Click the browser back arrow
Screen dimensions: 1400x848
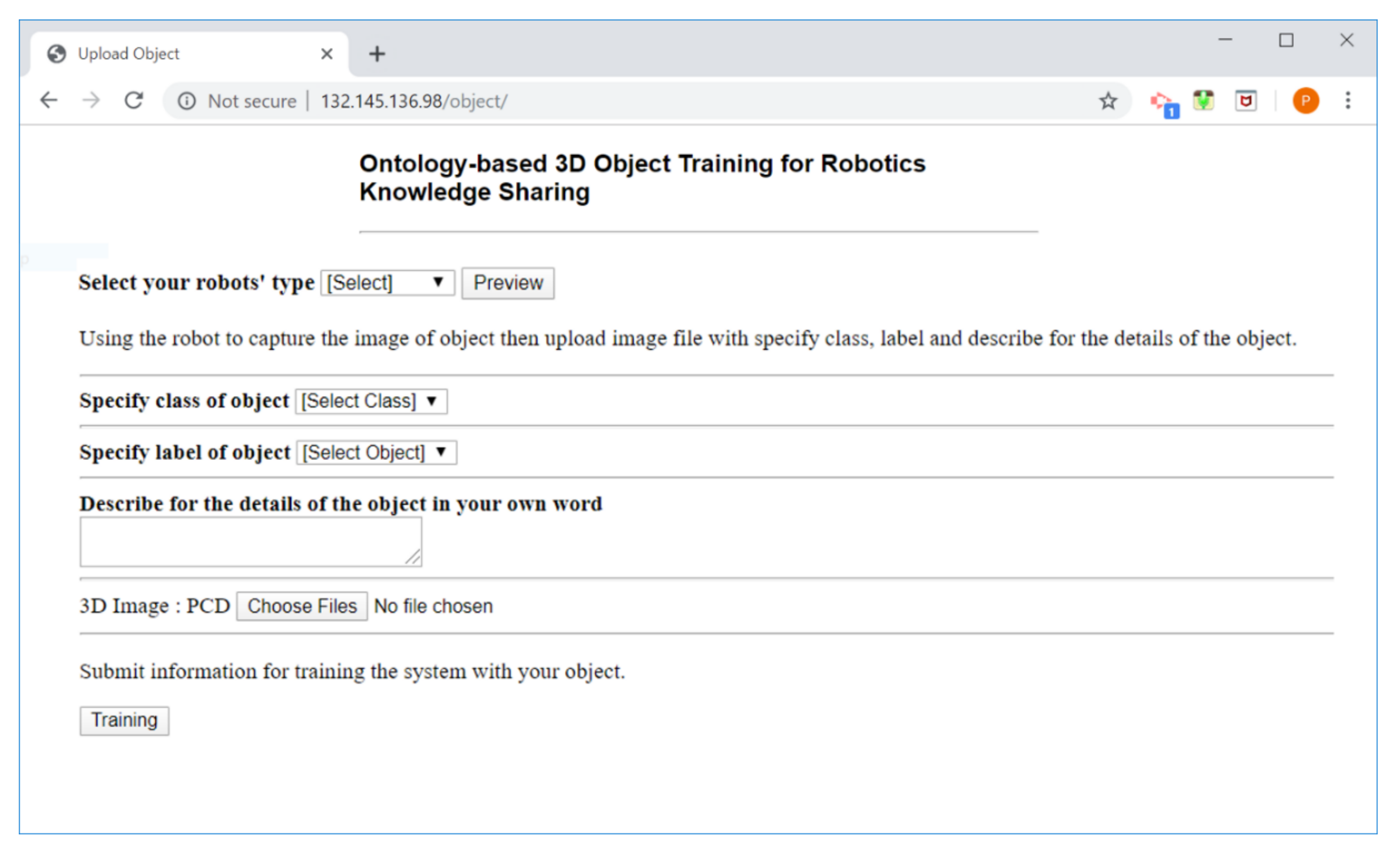[49, 101]
